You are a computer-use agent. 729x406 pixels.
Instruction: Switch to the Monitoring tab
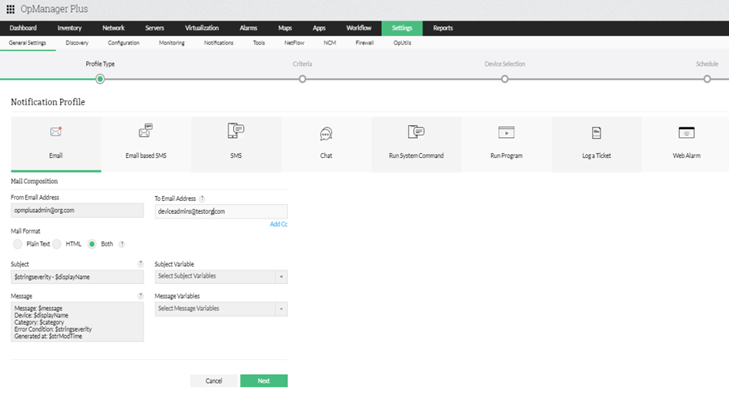tap(172, 43)
